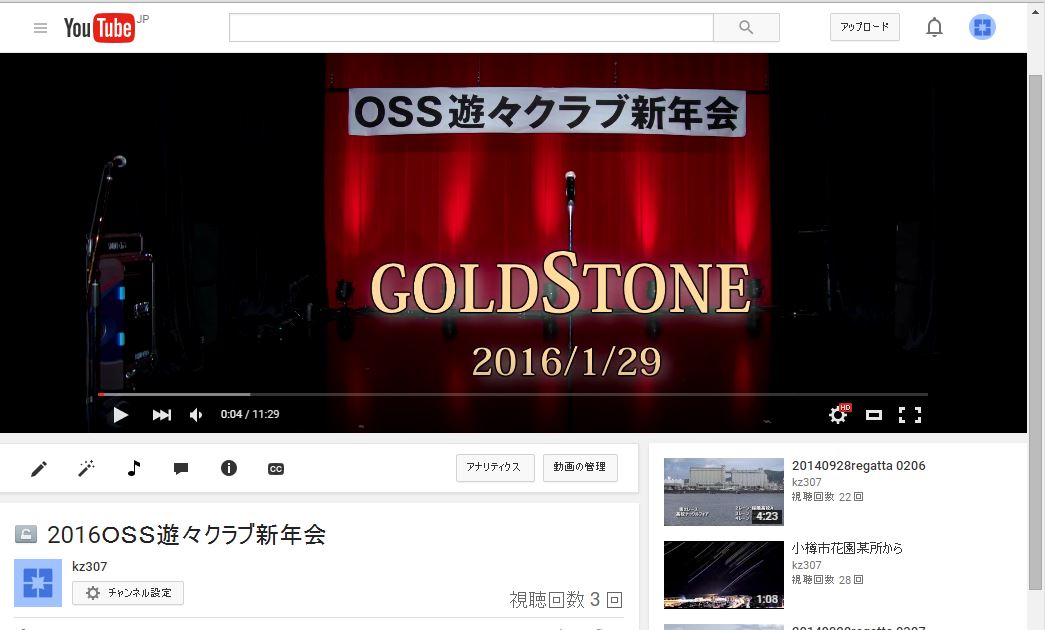Open the notifications bell
Screen dimensions: 1045x630
934,28
